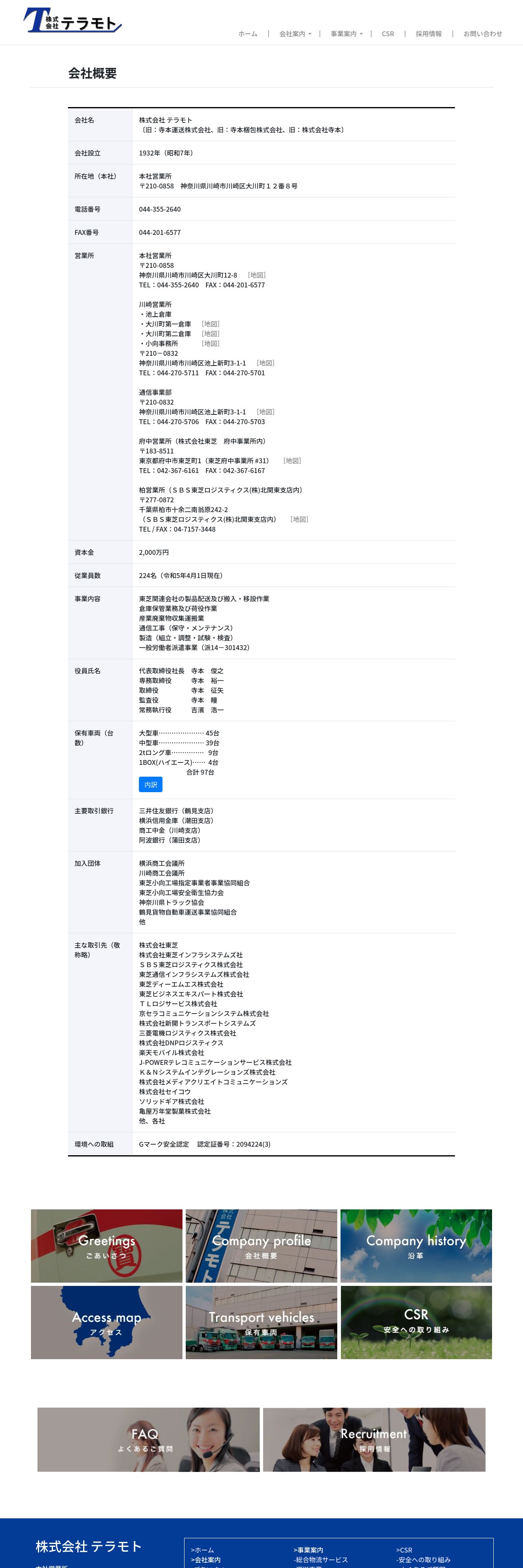Click the 2,000万円 capital value
Image resolution: width=523 pixels, height=1568 pixels.
click(x=154, y=553)
